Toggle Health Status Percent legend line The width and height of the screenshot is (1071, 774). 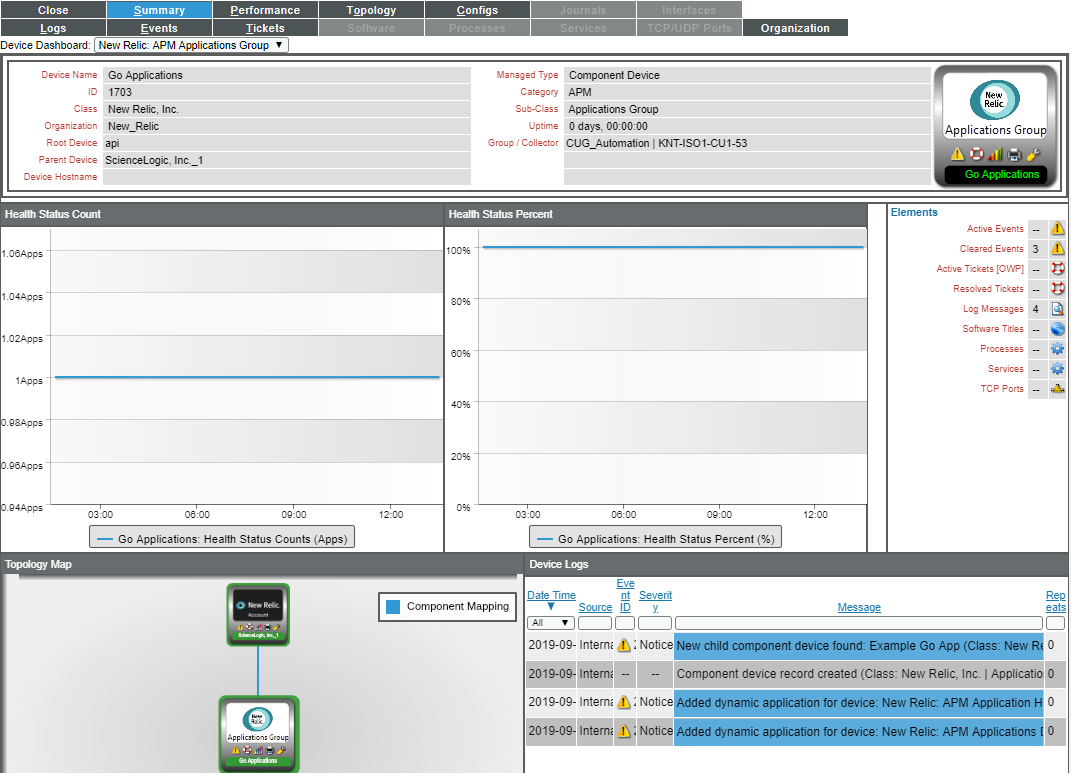[x=656, y=539]
